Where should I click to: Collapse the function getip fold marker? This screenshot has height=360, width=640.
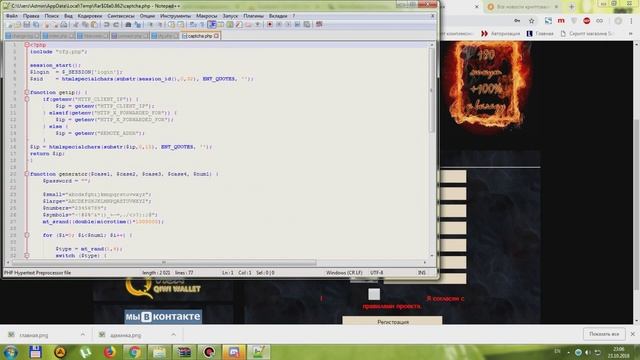tap(27, 92)
